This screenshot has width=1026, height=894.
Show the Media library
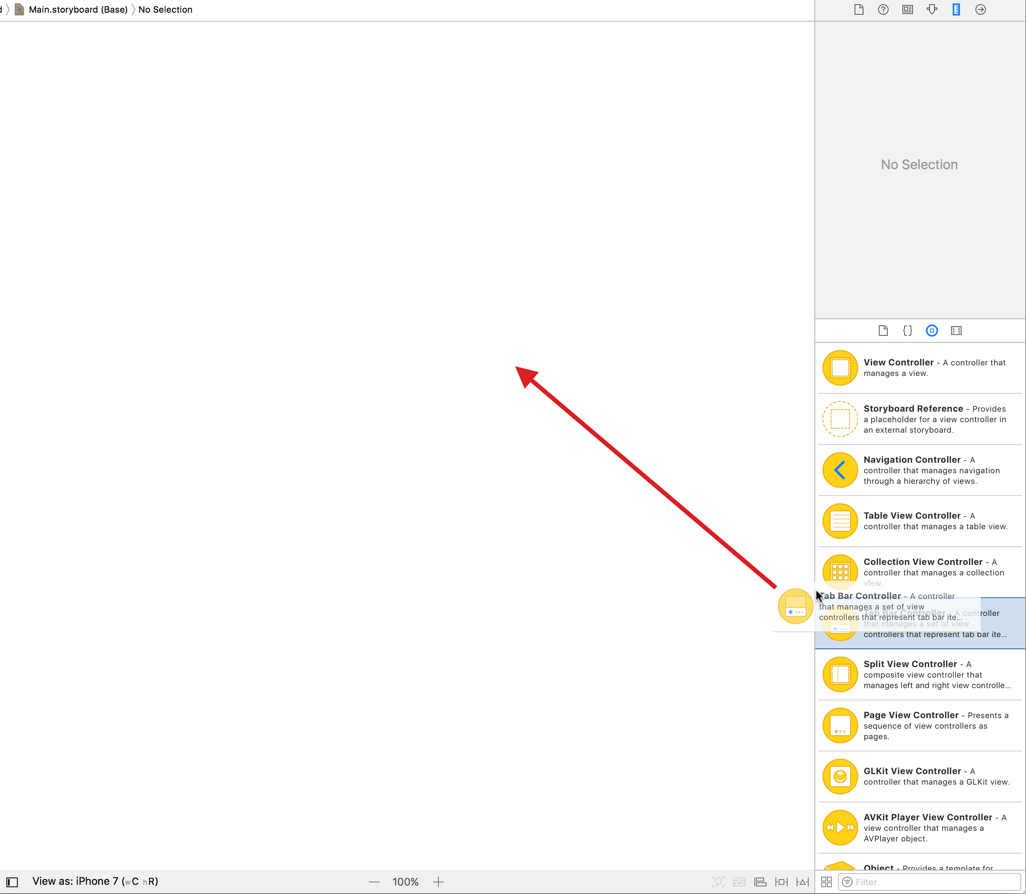956,331
